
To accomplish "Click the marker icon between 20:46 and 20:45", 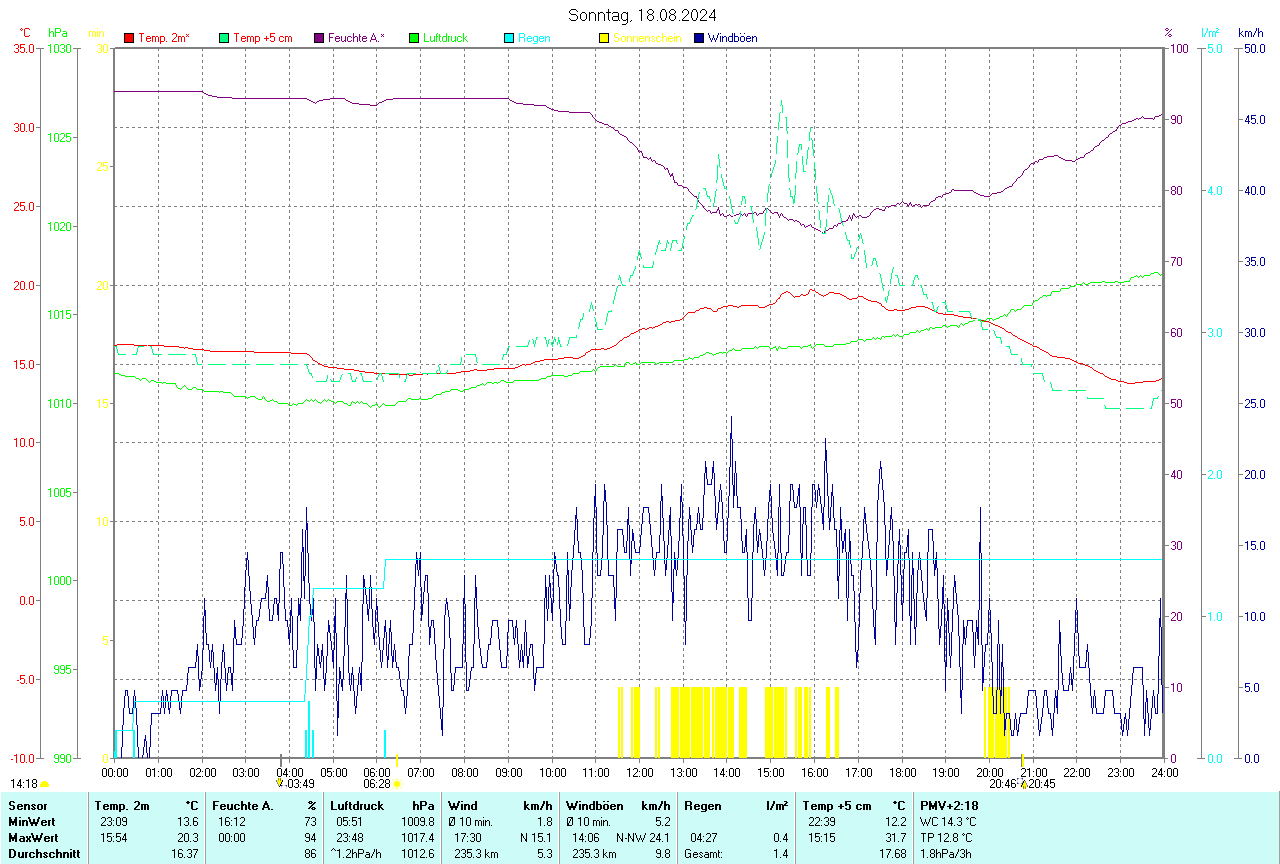I will (1024, 785).
